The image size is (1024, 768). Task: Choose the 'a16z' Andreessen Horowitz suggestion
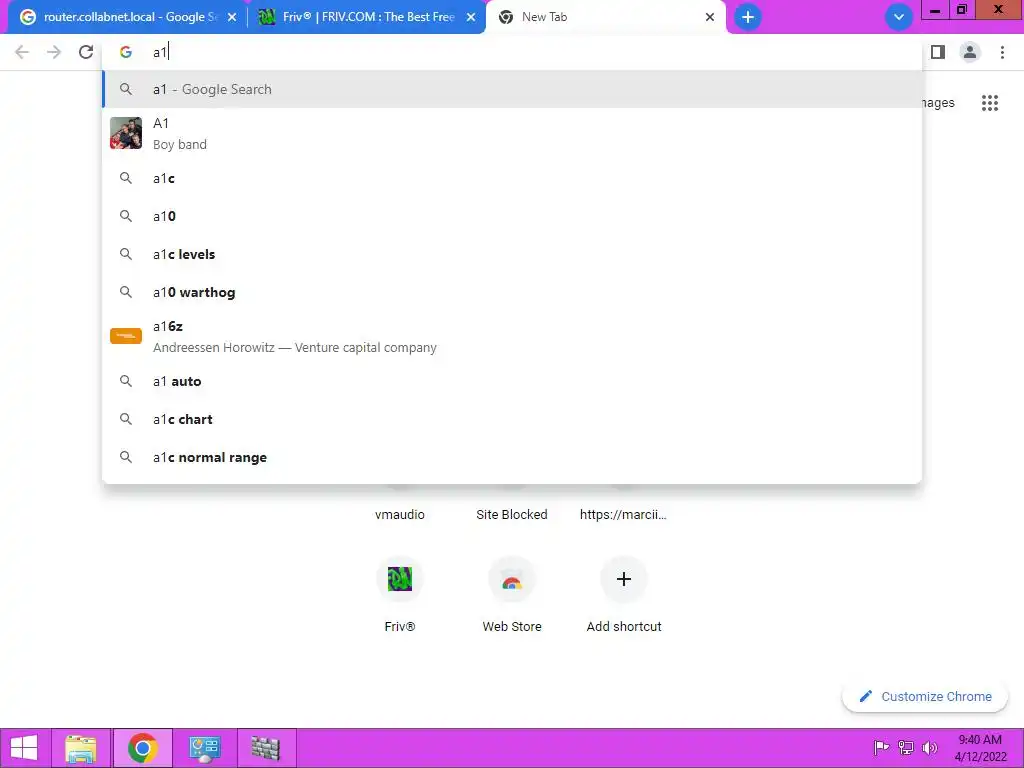(512, 336)
